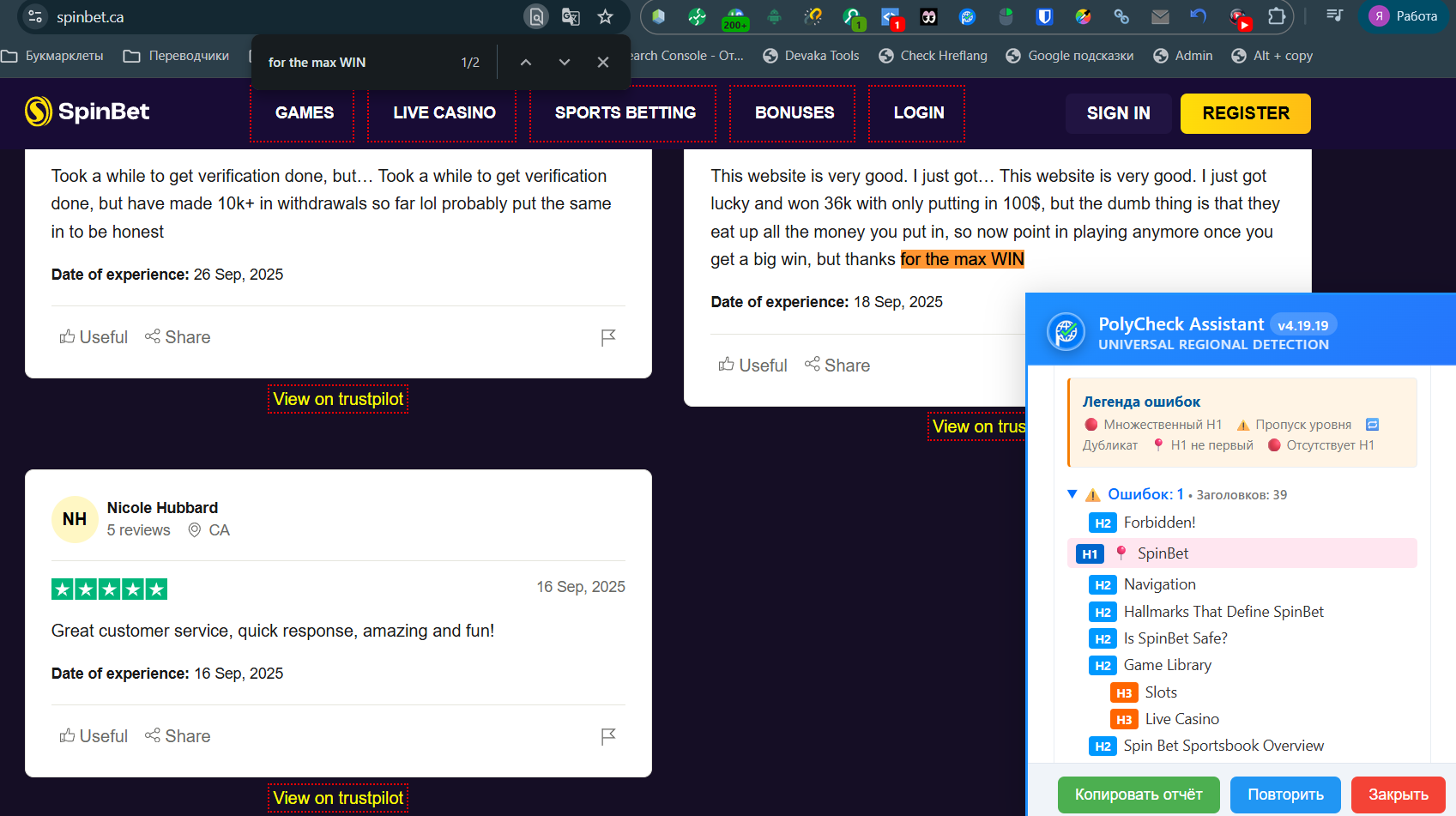Open the green android robot extension
The image size is (1456, 816).
[x=774, y=16]
